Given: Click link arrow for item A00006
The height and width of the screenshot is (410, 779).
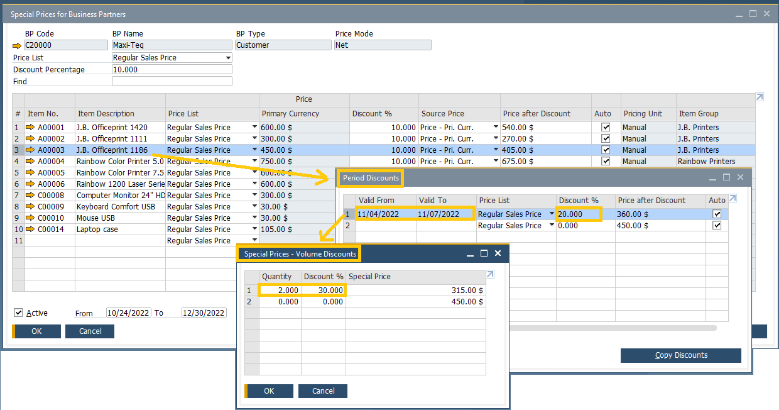Looking at the screenshot, I should pyautogui.click(x=31, y=183).
